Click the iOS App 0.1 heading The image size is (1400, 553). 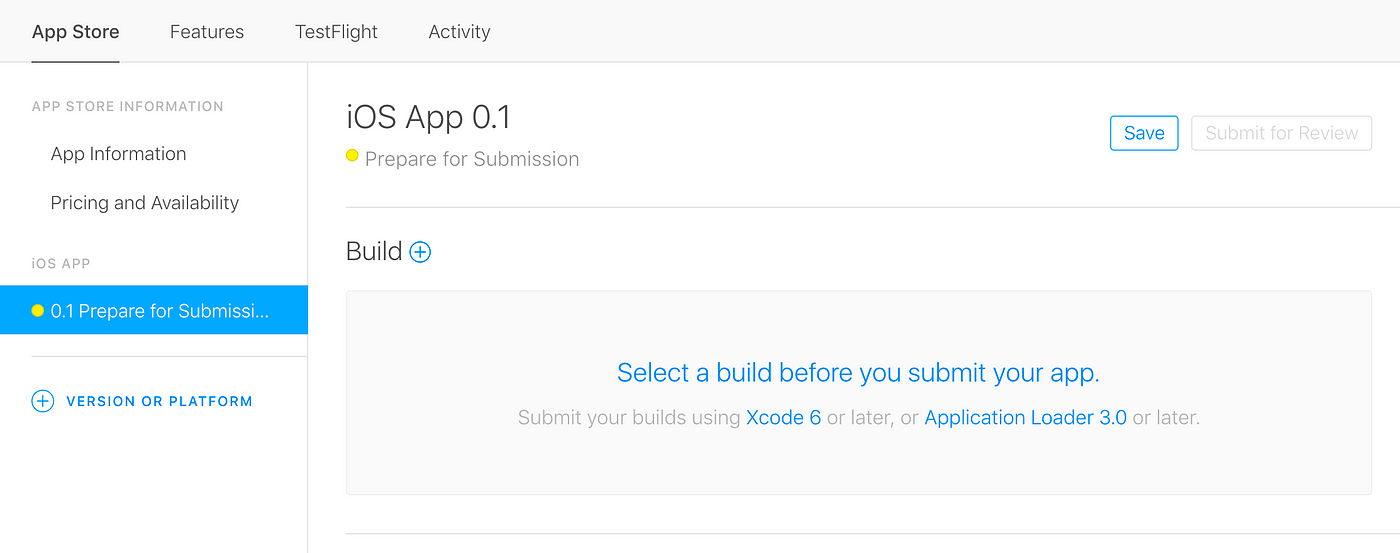(x=428, y=118)
